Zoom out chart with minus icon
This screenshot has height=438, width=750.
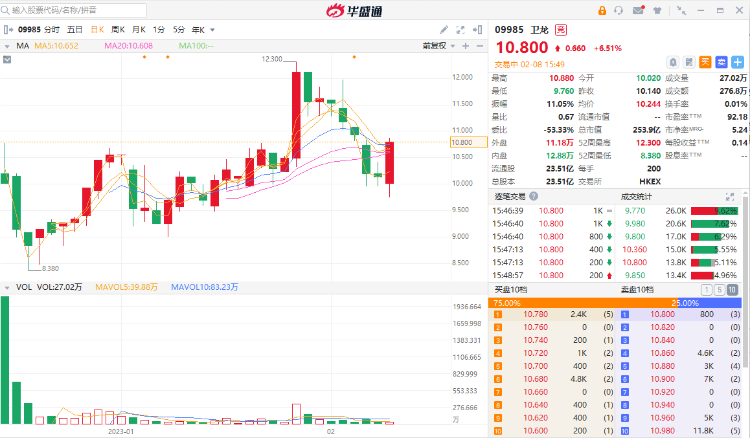480,46
